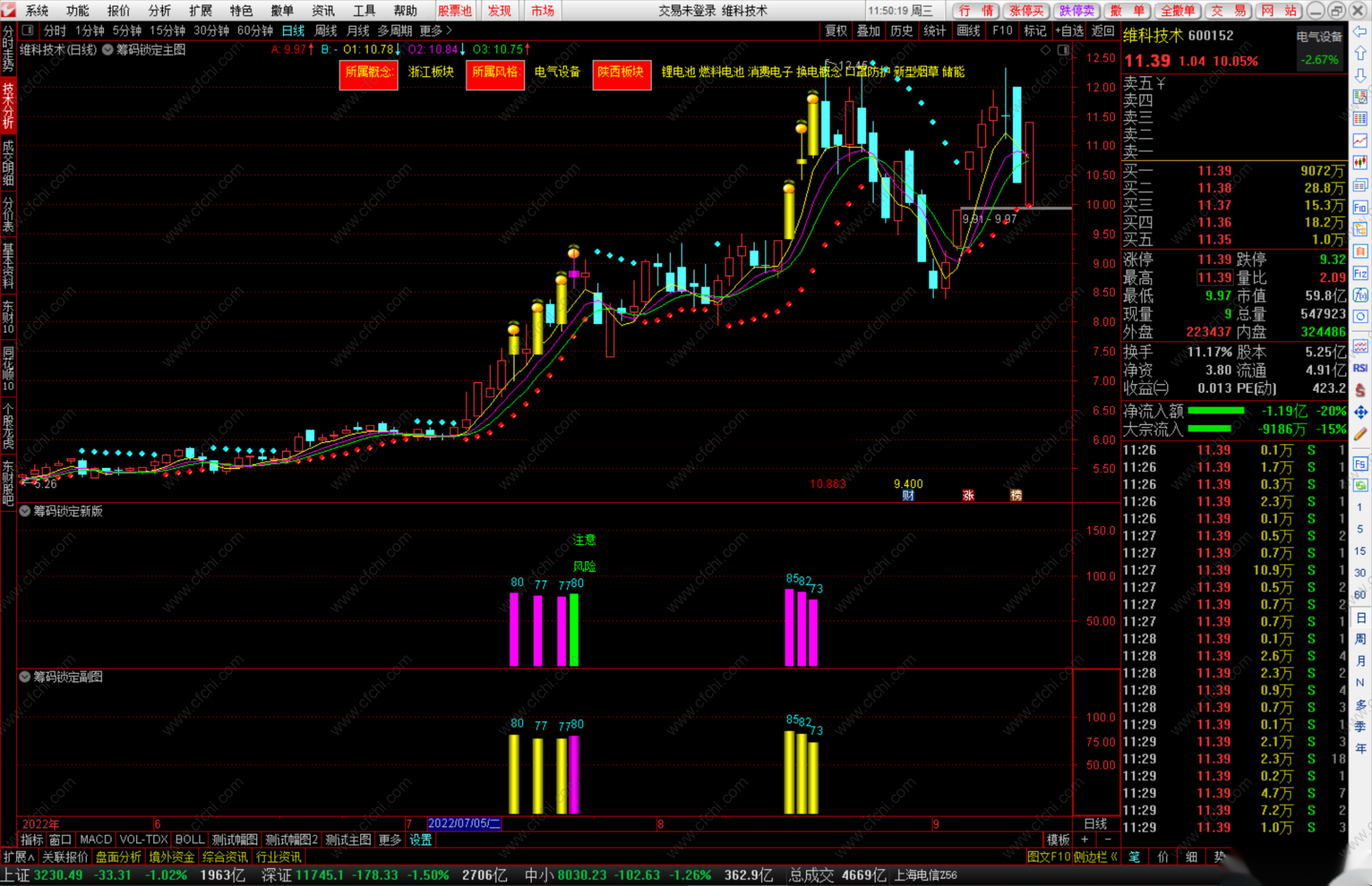The image size is (1372, 886).
Task: Open the RSI indicator sidebar icon
Action: 1360,368
